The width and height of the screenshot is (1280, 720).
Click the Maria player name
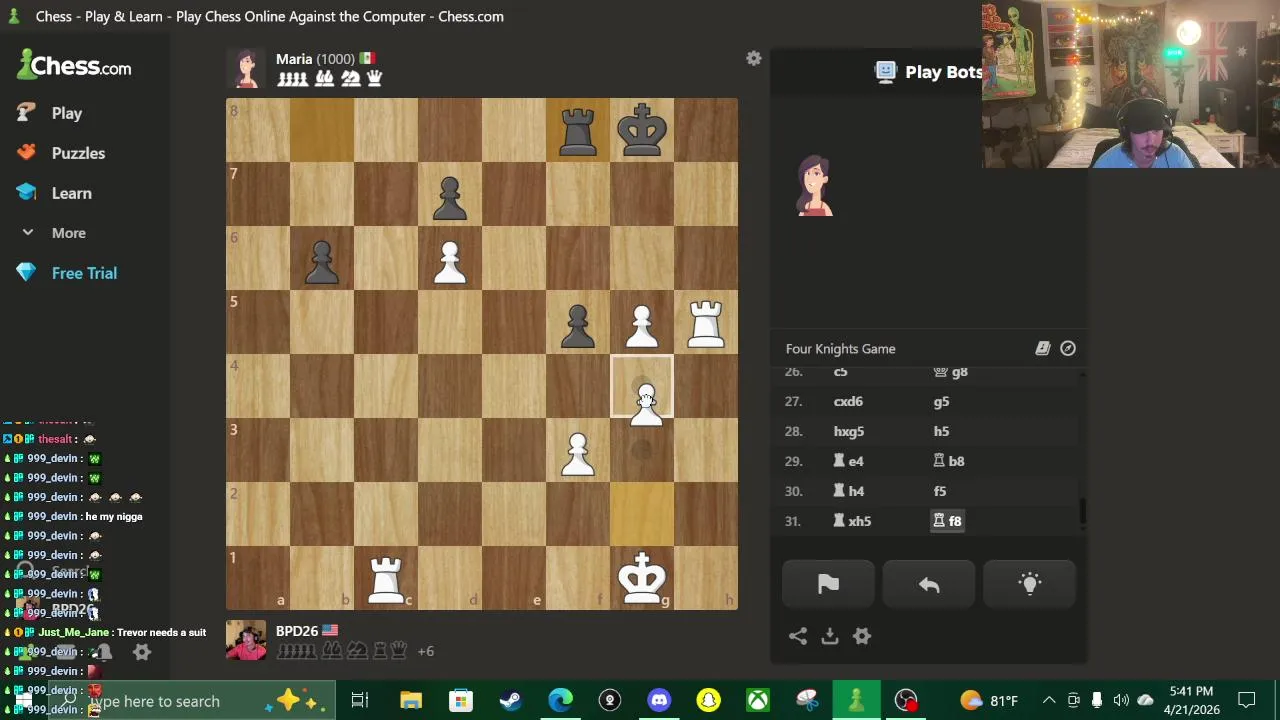(x=294, y=59)
